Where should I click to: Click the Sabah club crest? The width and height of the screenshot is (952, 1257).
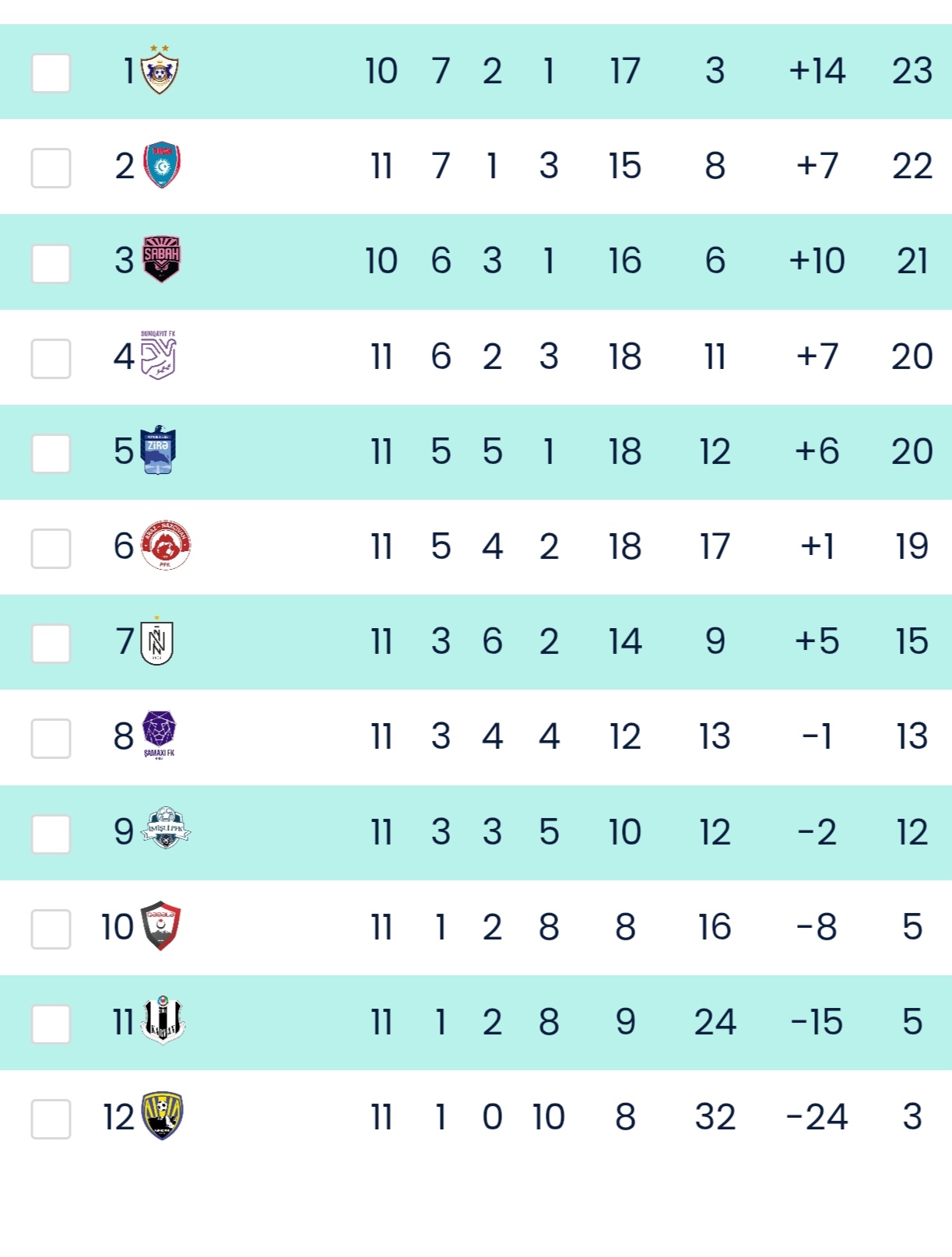[162, 259]
